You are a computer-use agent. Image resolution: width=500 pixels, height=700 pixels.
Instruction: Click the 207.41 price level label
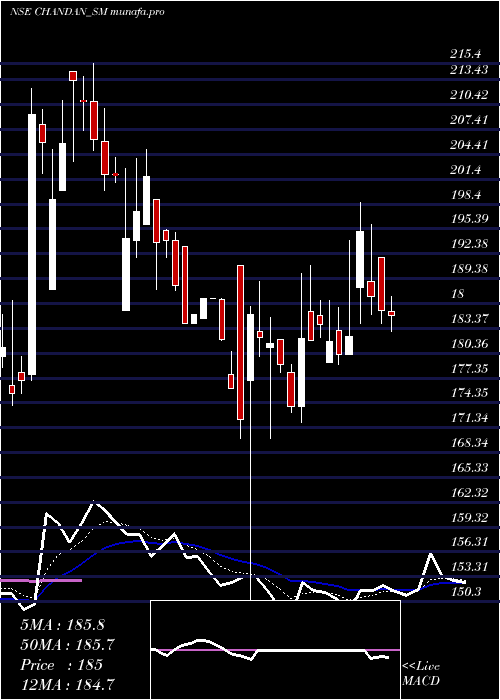click(469, 120)
